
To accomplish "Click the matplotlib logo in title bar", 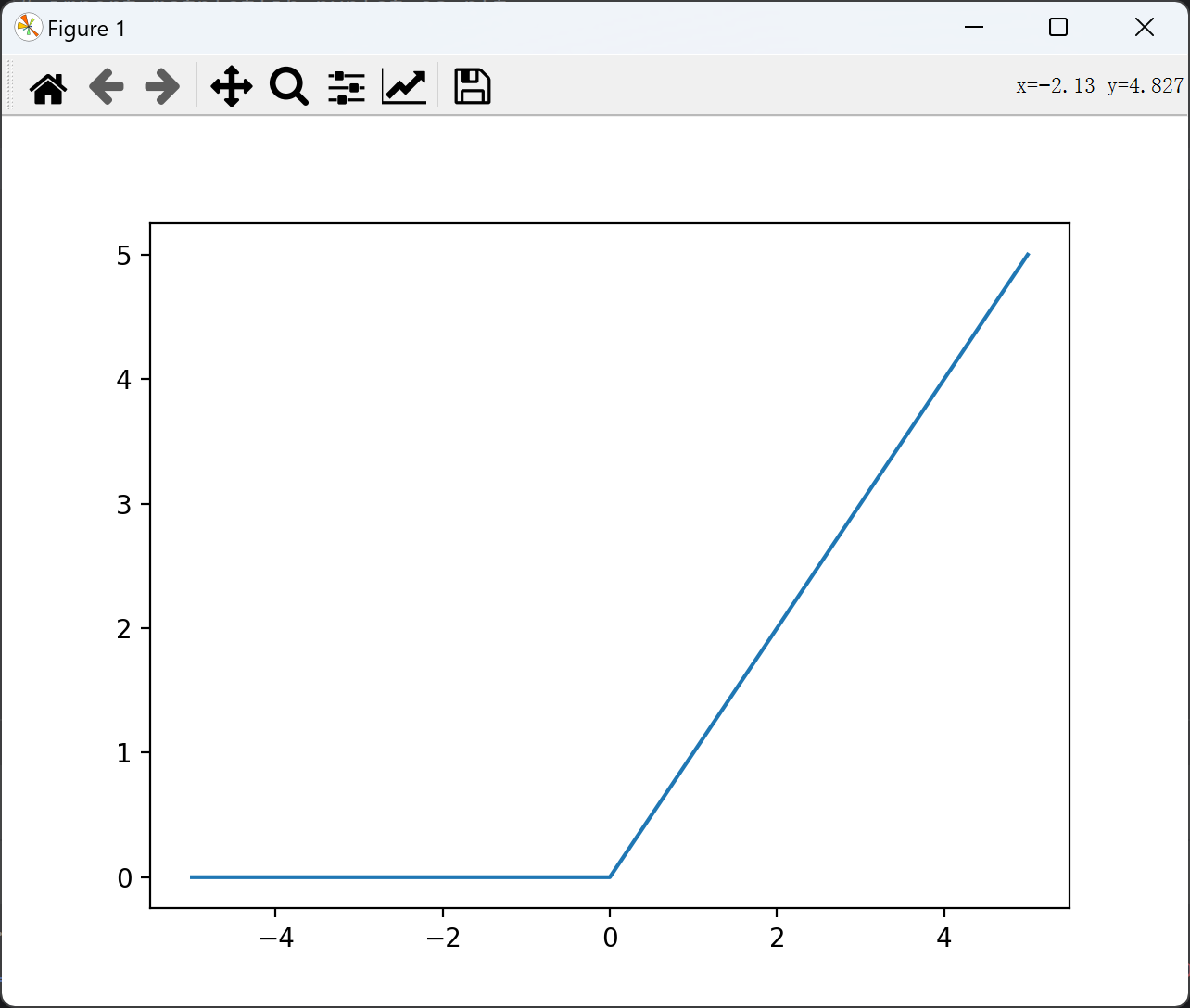I will click(28, 29).
